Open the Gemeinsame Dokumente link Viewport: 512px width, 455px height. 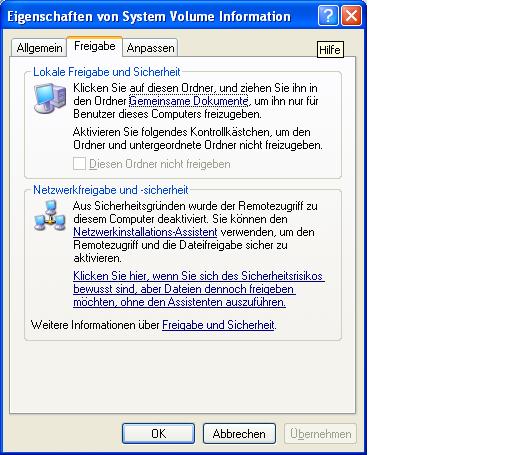point(188,101)
